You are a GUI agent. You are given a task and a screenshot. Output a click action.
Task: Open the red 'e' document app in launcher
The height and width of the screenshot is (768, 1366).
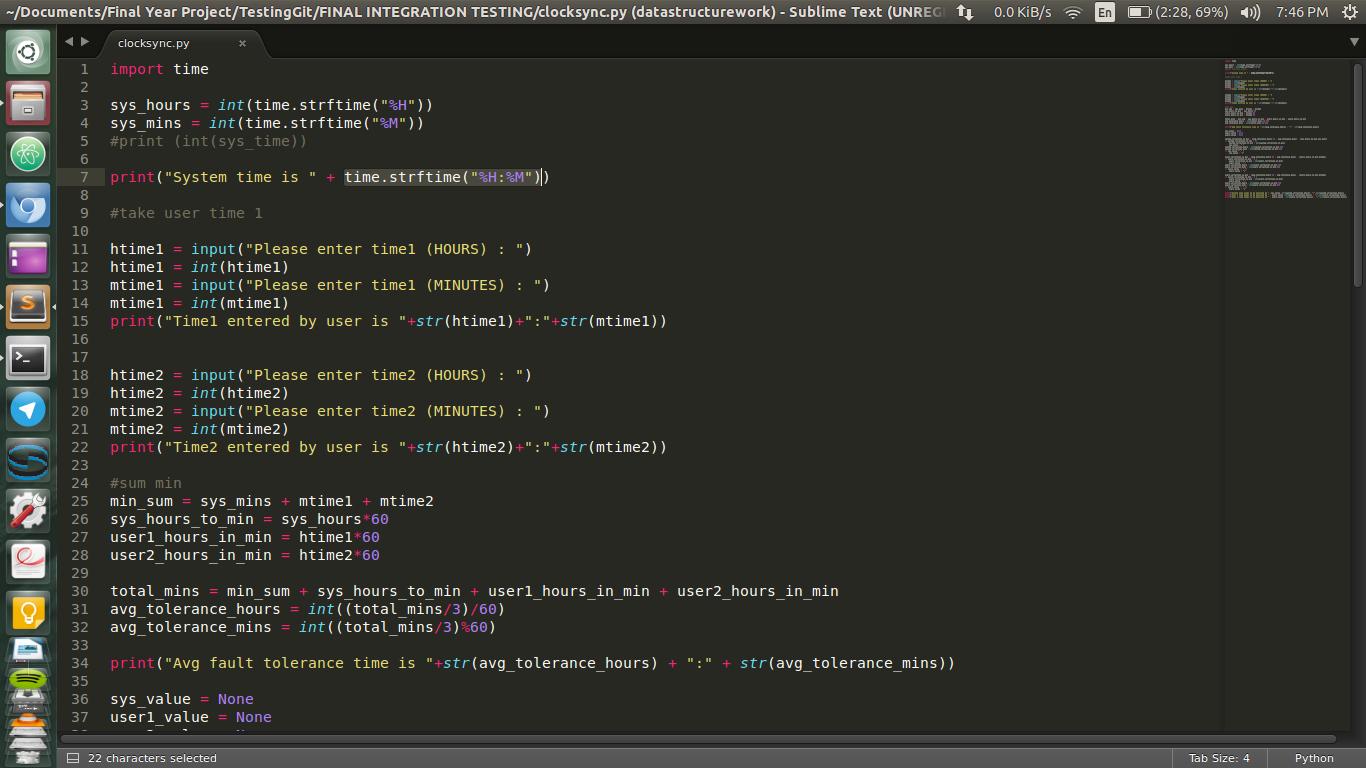tap(28, 562)
